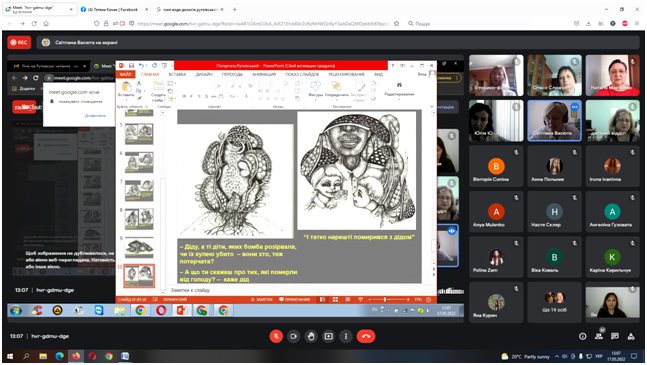Open the Фигуры shapes gallery icon
The width and height of the screenshot is (647, 365).
click(315, 86)
